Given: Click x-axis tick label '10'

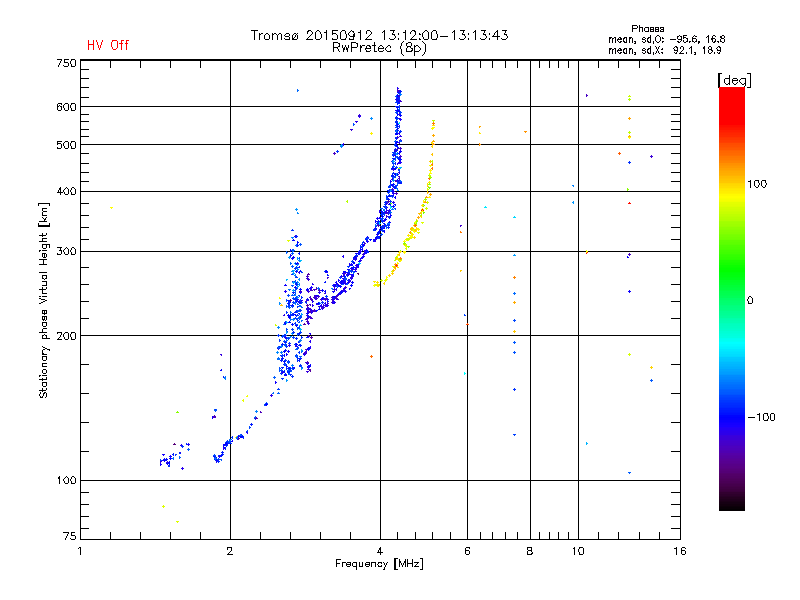Looking at the screenshot, I should 578,551.
